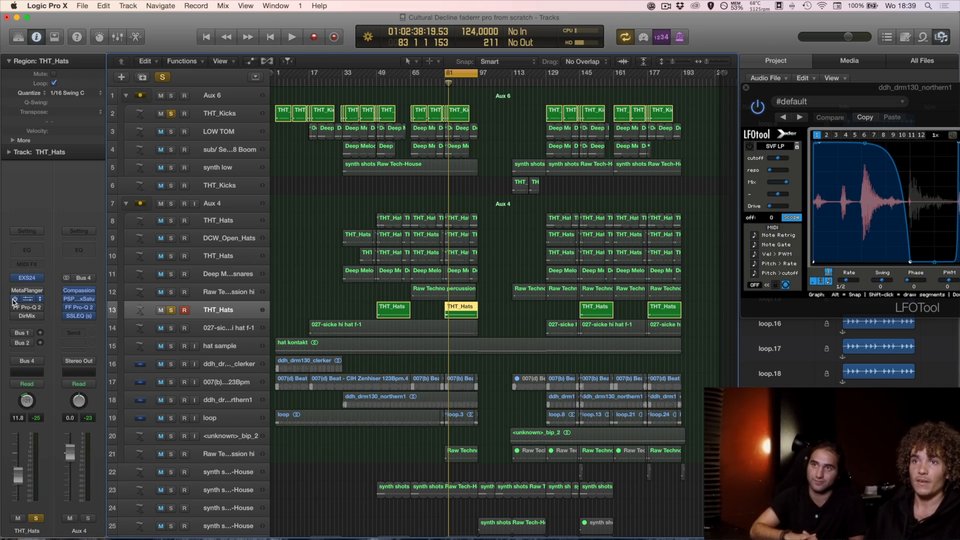Switch to All Files tab
Viewport: 960px width, 540px height.
(922, 61)
